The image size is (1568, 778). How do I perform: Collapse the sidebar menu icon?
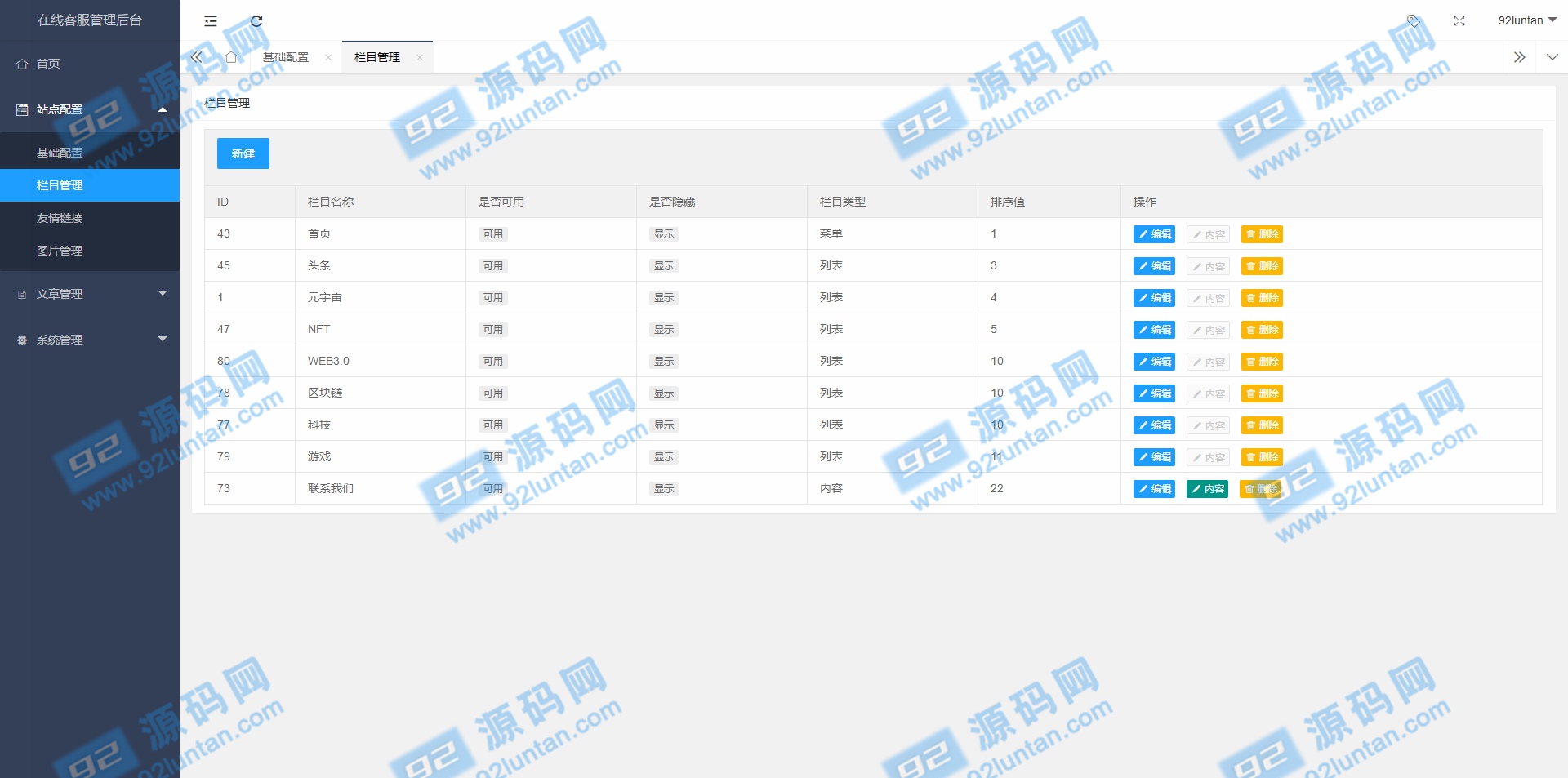211,21
